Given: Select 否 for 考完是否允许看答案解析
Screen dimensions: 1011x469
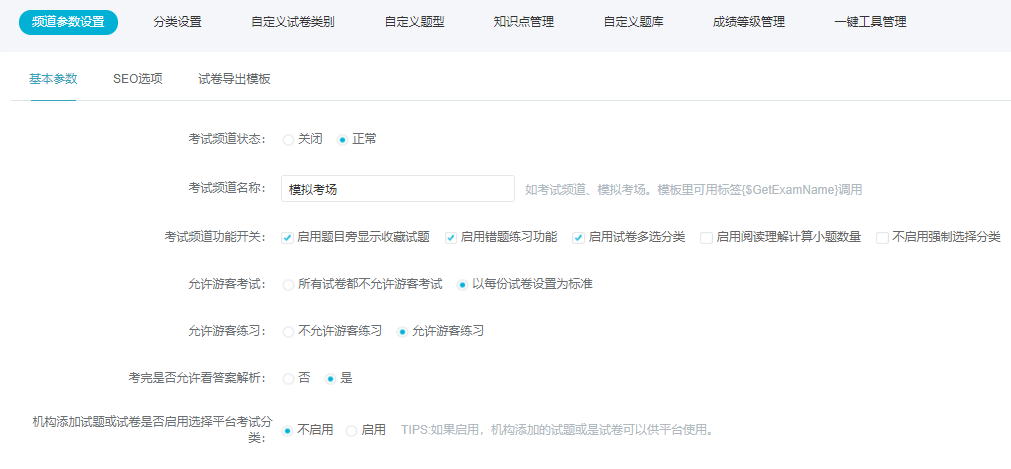Looking at the screenshot, I should pyautogui.click(x=288, y=378).
